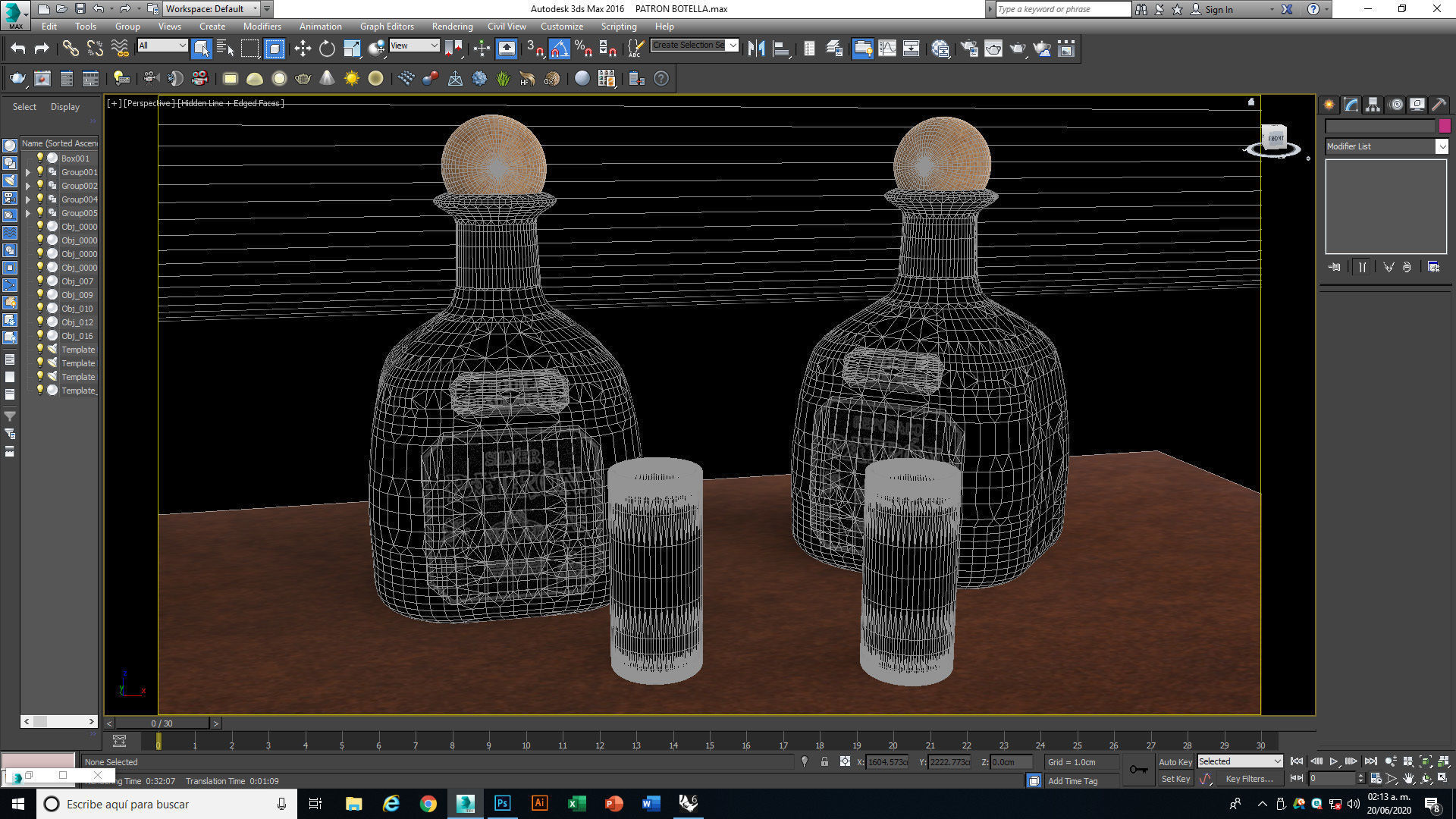Toggle visibility bulb for Obj_007
This screenshot has width=1456, height=819.
point(40,281)
